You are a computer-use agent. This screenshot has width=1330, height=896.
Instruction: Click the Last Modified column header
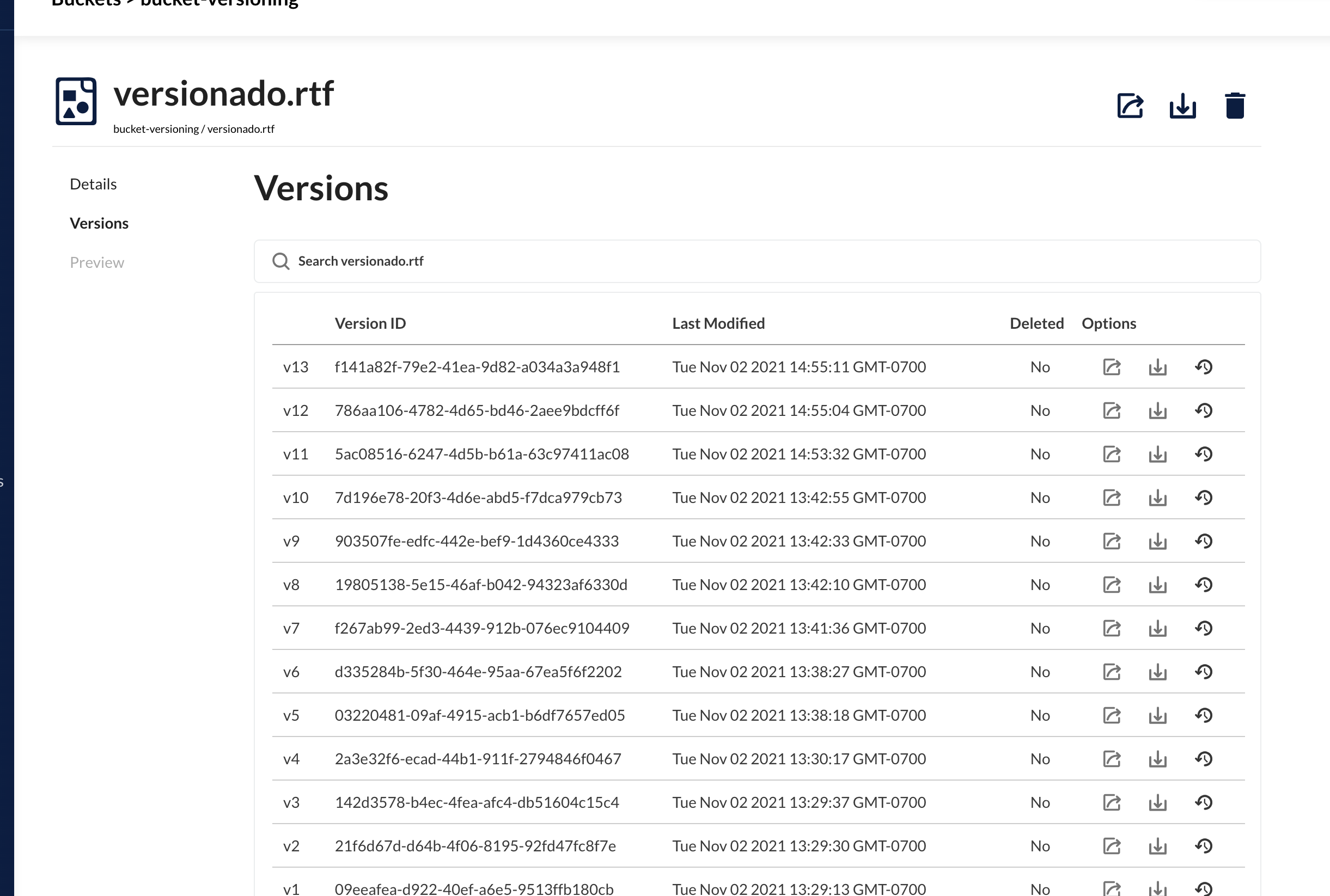(x=718, y=323)
